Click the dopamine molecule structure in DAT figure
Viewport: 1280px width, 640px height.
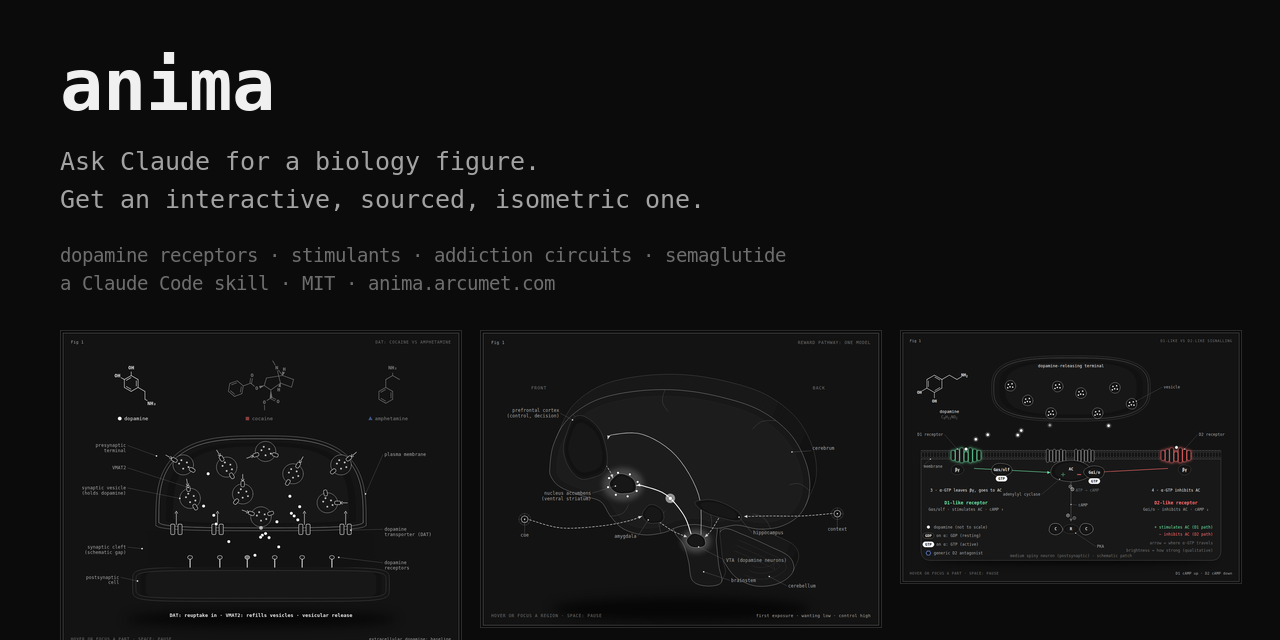[x=134, y=386]
